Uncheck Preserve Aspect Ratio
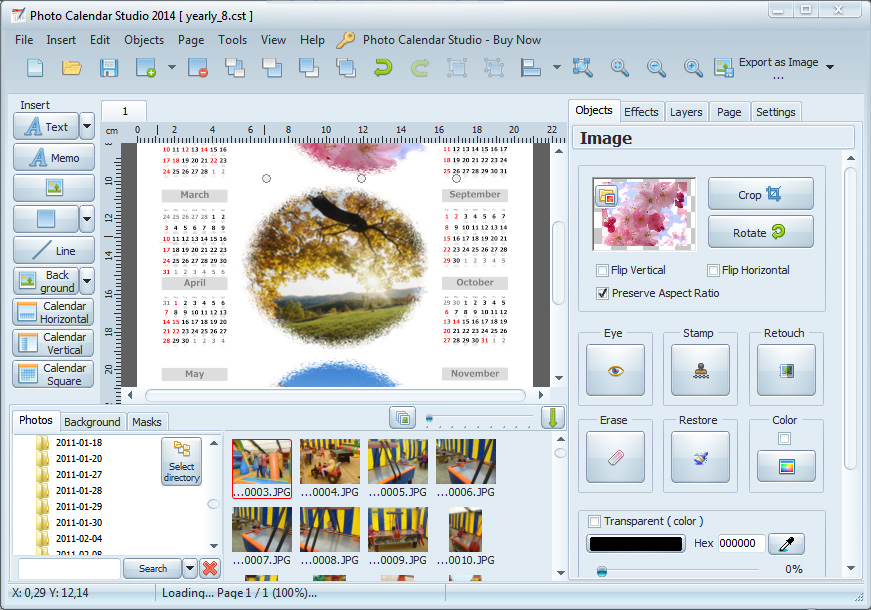Screen dimensions: 871x610 click(602, 293)
